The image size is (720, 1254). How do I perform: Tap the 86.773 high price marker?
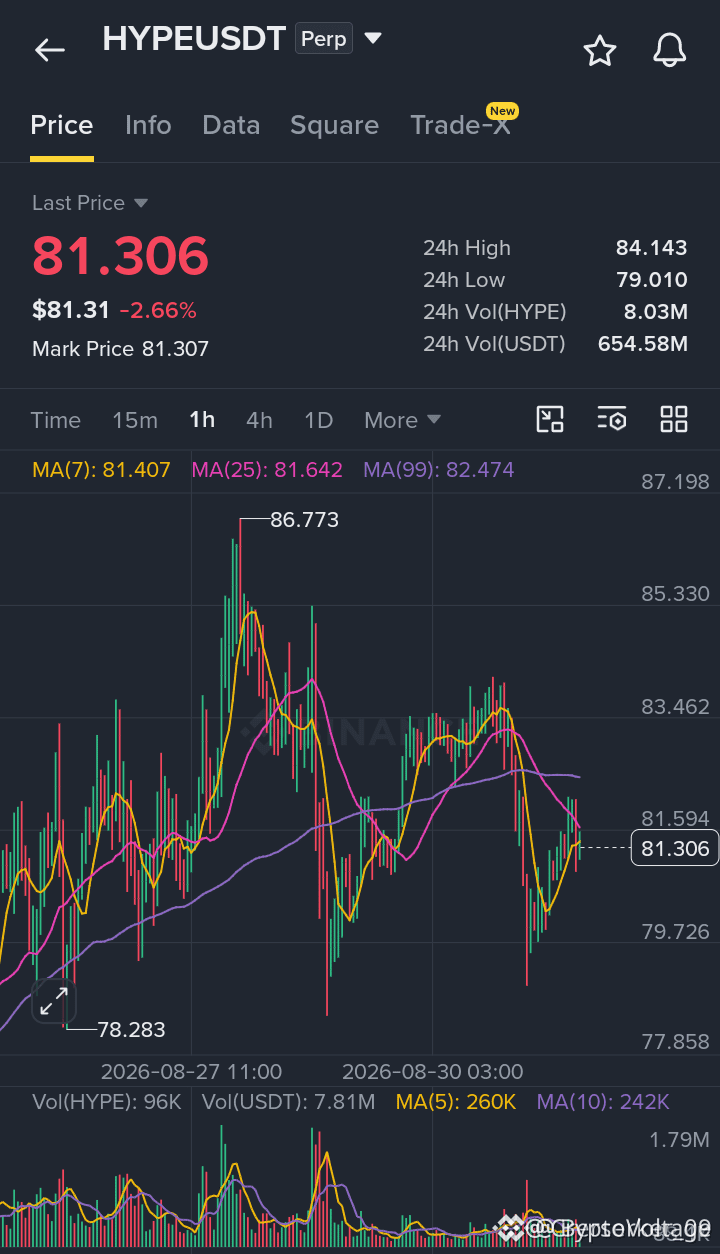(304, 520)
